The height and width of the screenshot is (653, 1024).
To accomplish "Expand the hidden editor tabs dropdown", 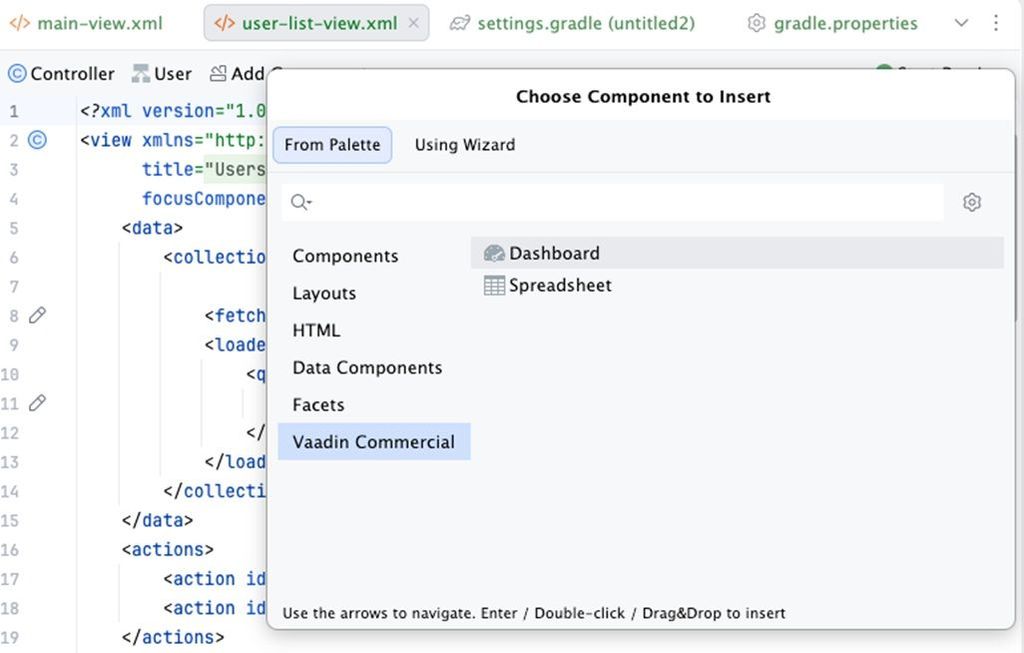I will (961, 23).
